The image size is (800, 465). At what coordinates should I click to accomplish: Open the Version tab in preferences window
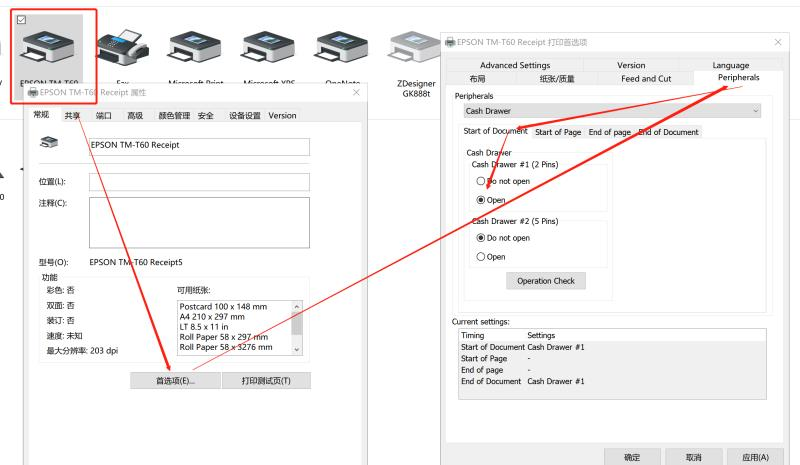631,65
